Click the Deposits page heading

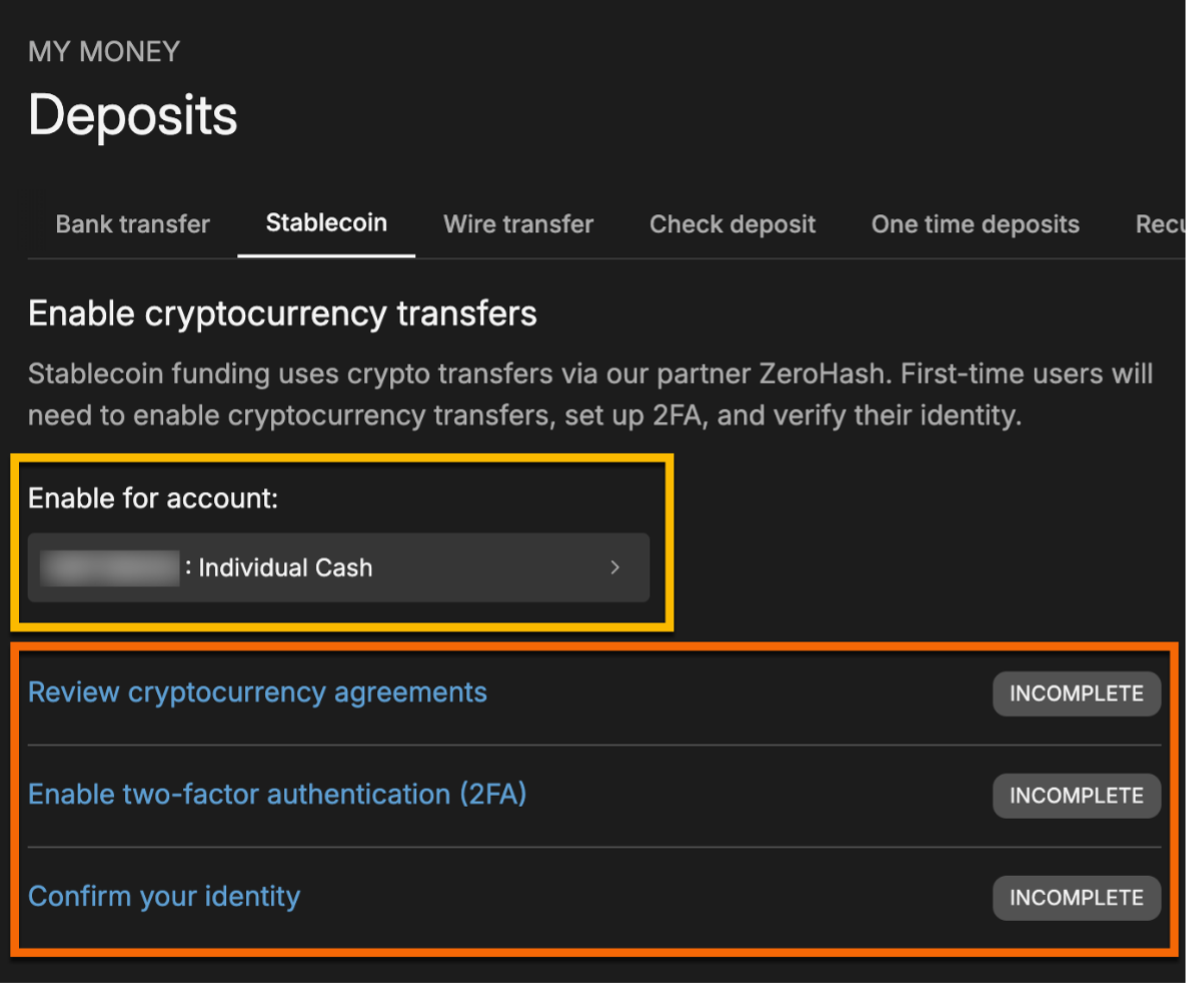(132, 115)
